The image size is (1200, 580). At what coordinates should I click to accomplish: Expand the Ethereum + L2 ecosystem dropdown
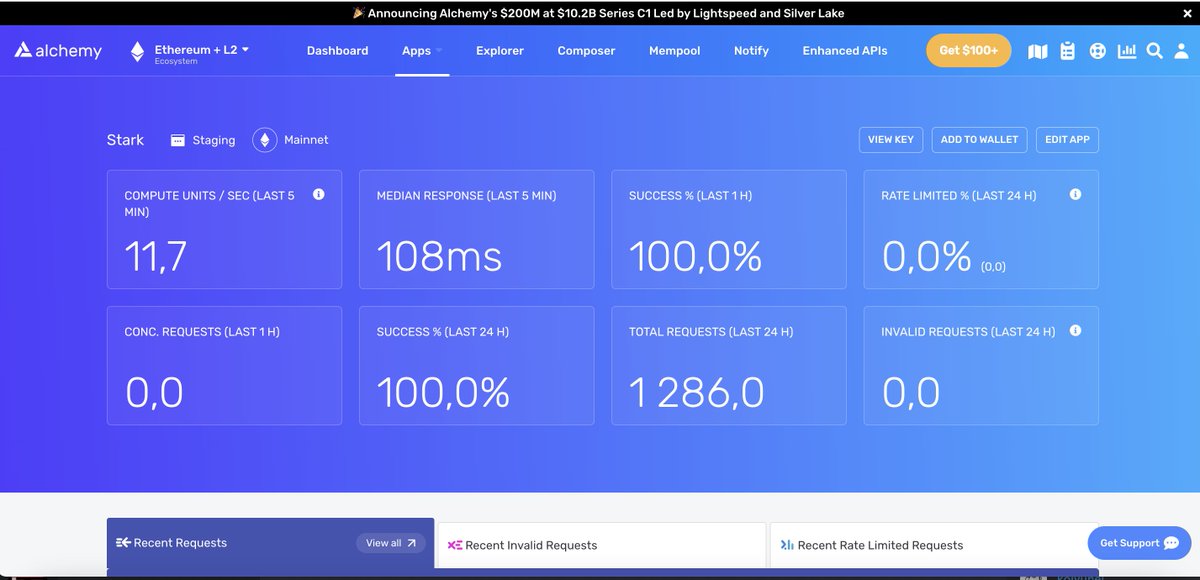click(190, 52)
